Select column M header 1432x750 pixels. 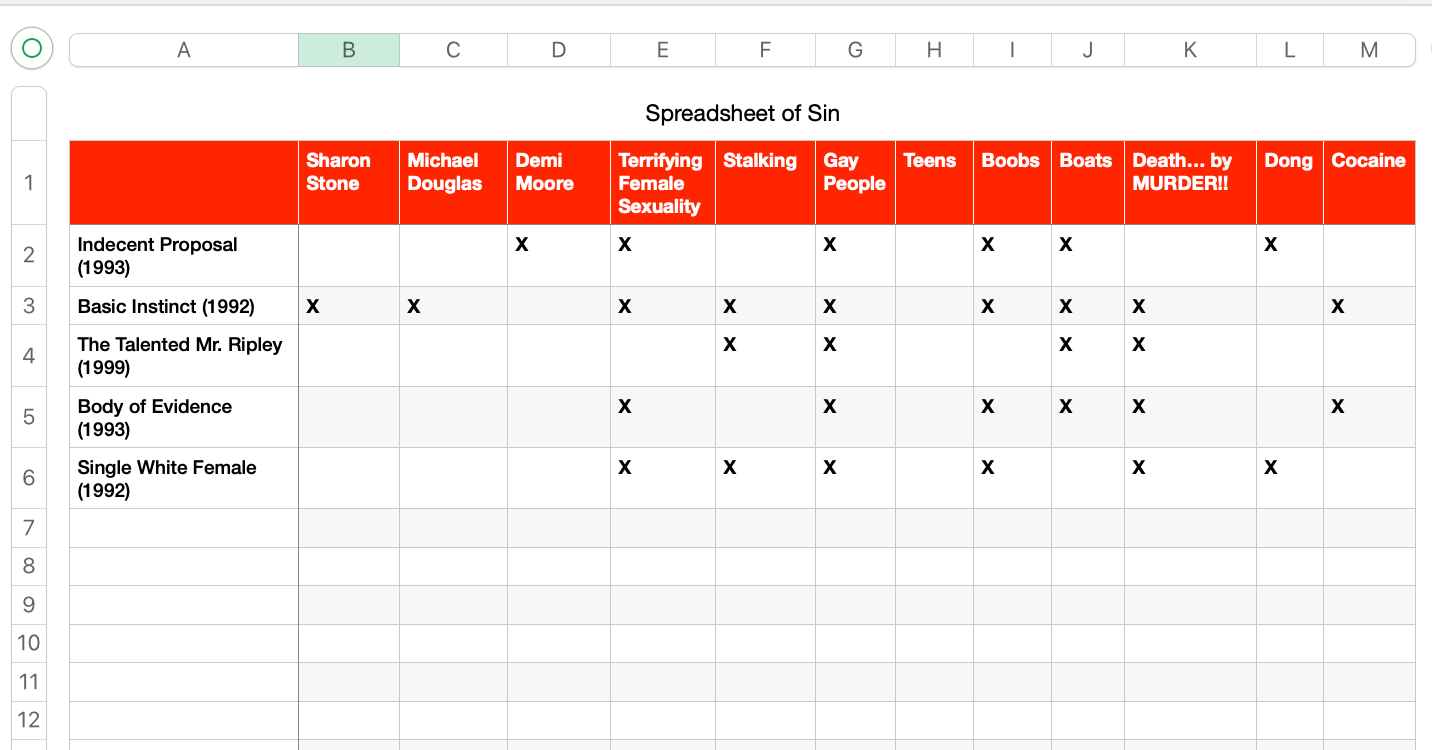1369,50
